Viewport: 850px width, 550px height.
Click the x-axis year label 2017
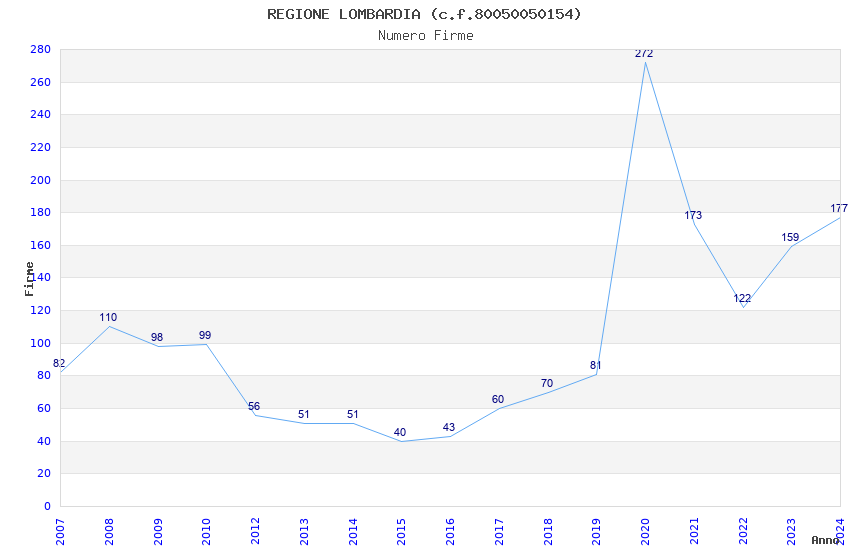pyautogui.click(x=499, y=532)
